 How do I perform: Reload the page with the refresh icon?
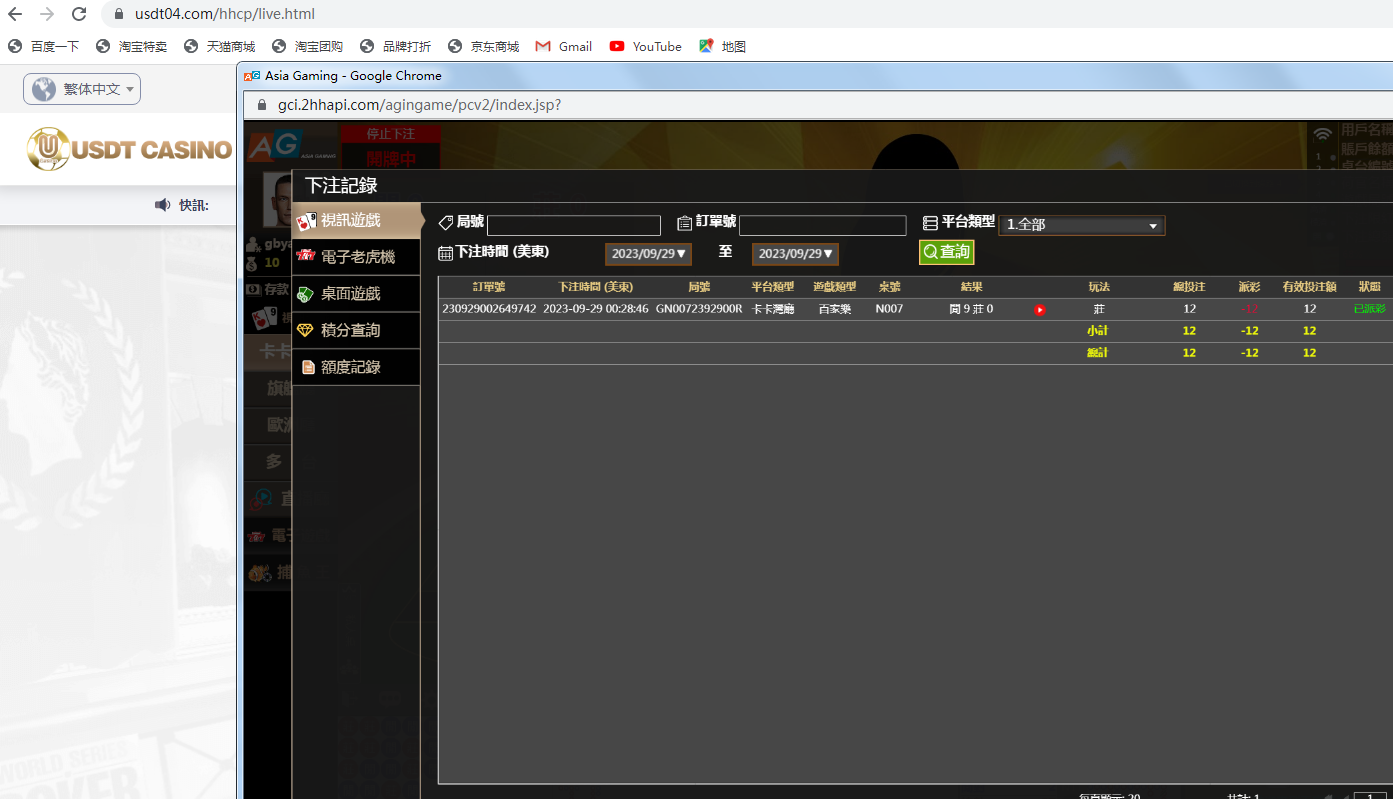coord(79,14)
